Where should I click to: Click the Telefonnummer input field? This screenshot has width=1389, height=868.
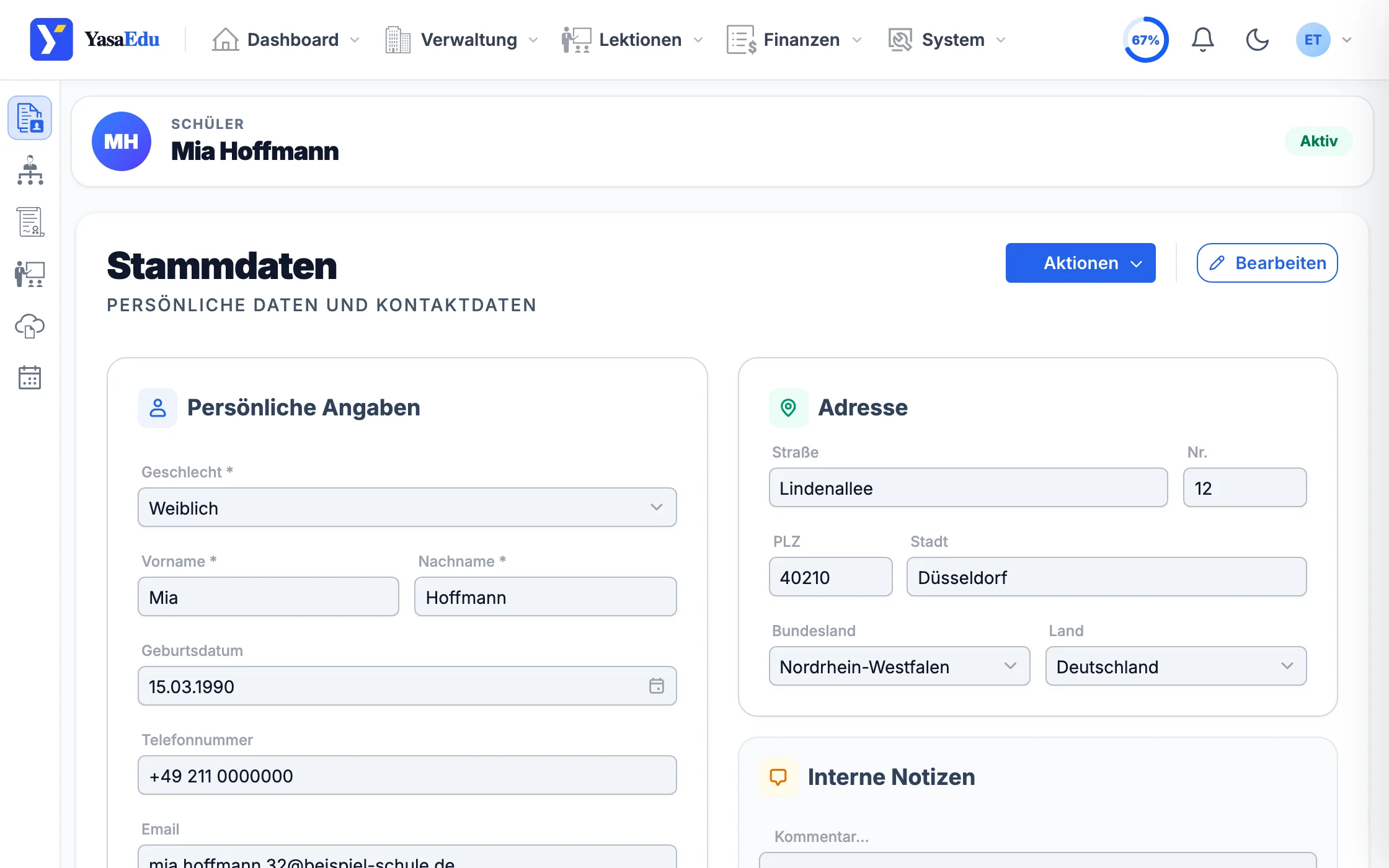[407, 775]
